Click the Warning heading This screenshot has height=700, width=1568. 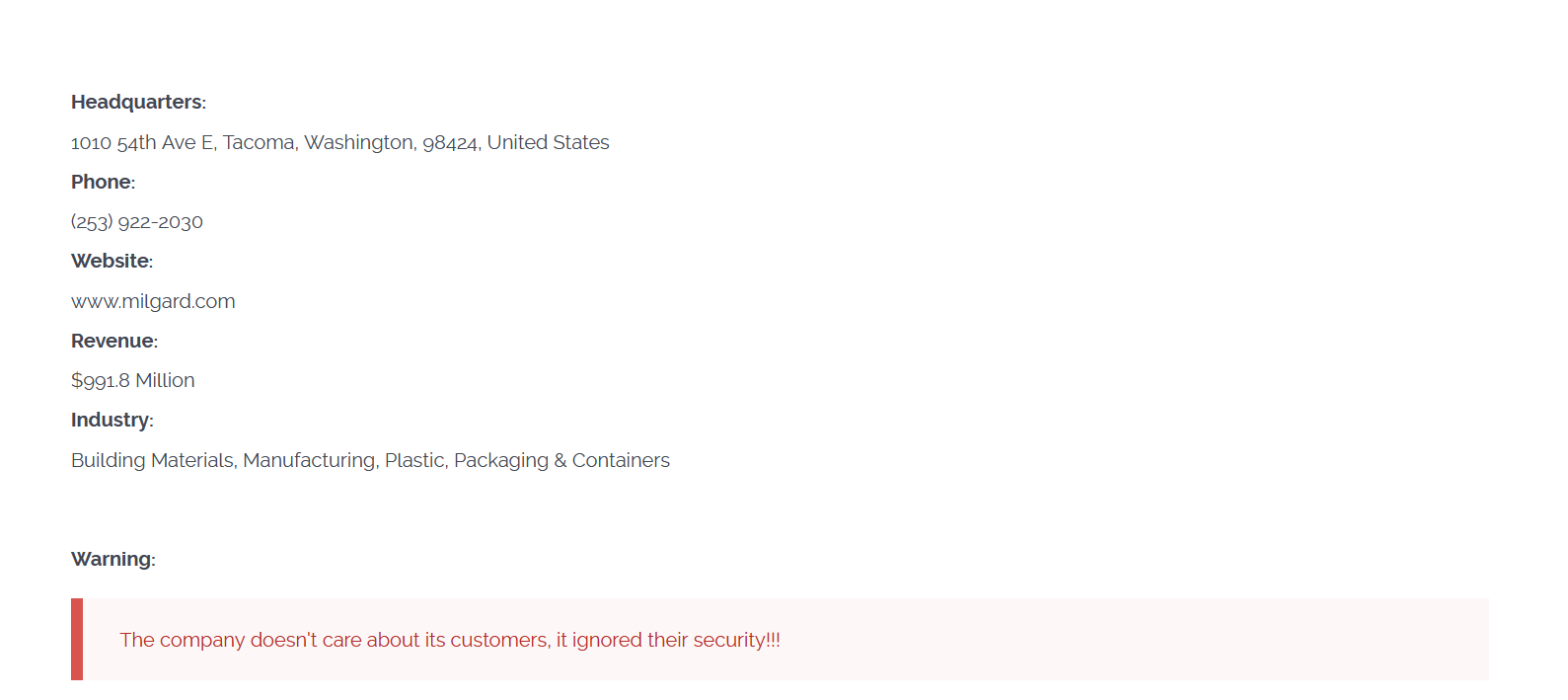112,559
